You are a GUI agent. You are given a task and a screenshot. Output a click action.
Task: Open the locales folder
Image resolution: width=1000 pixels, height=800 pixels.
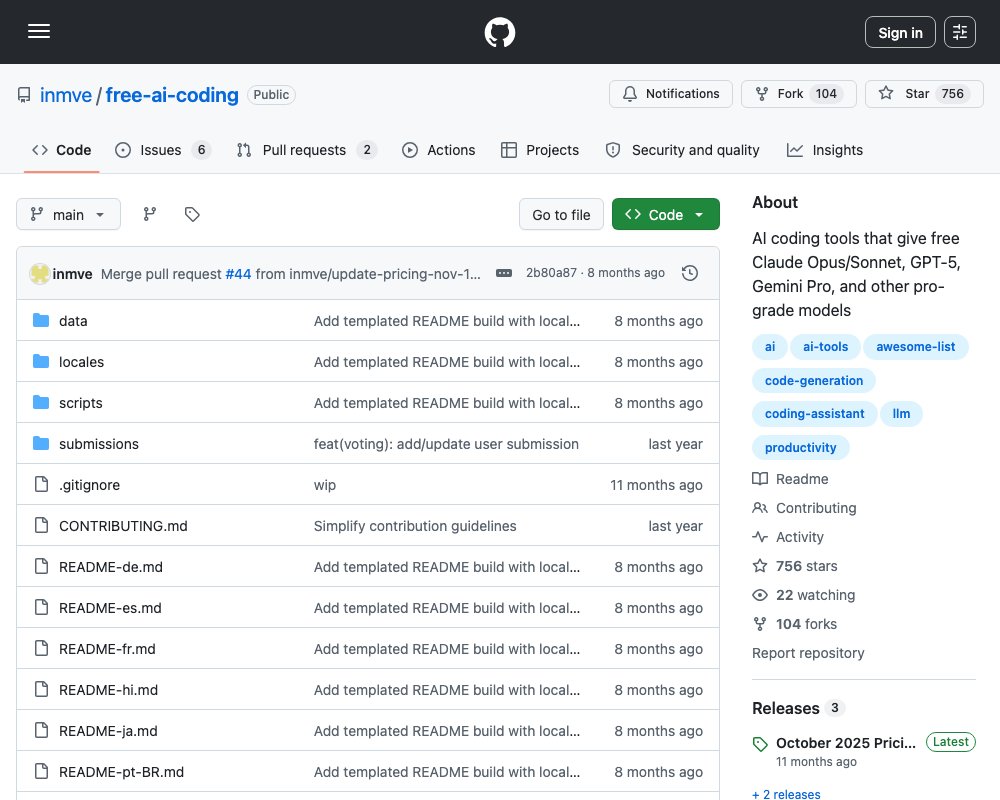coord(81,362)
